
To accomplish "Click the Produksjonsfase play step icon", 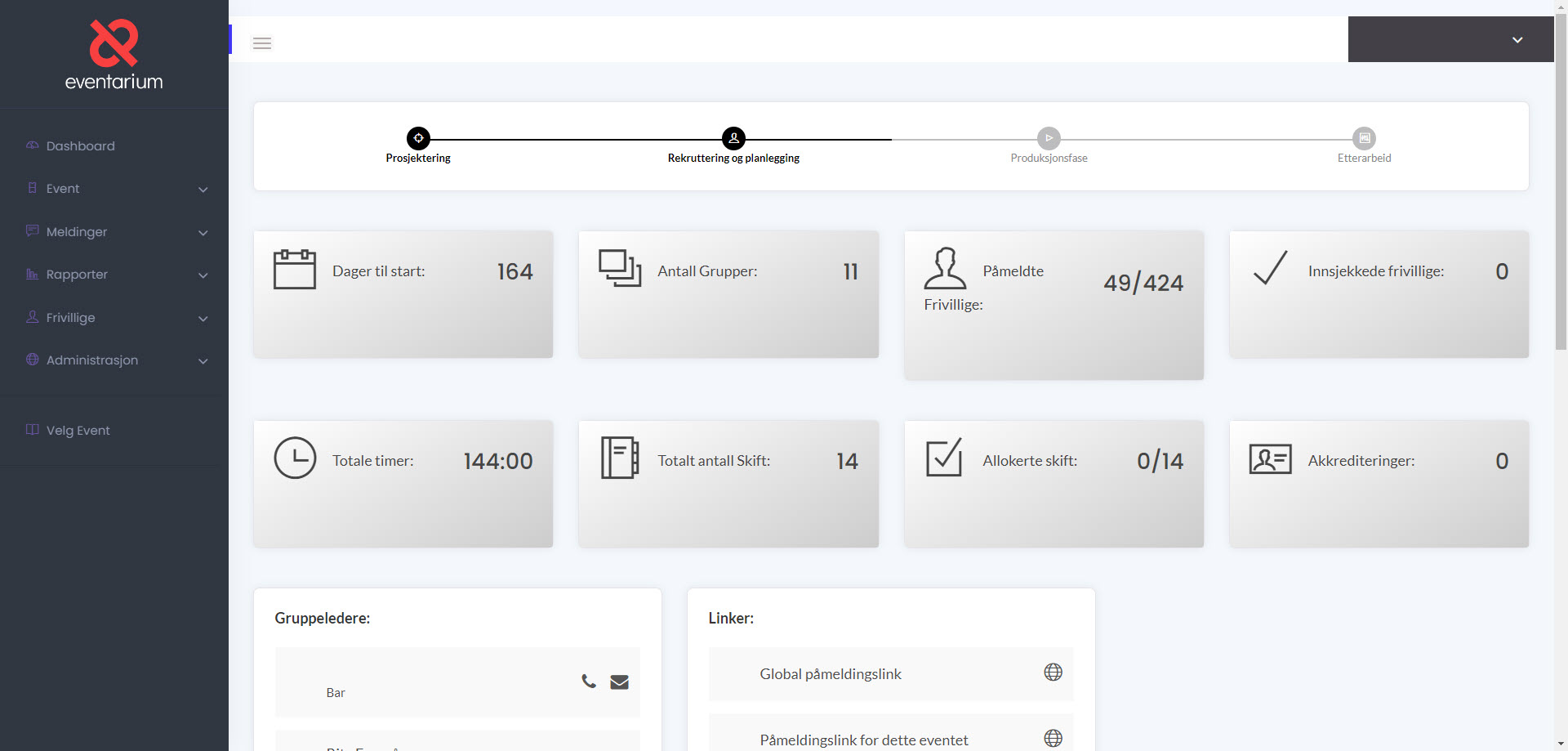I will [x=1049, y=138].
